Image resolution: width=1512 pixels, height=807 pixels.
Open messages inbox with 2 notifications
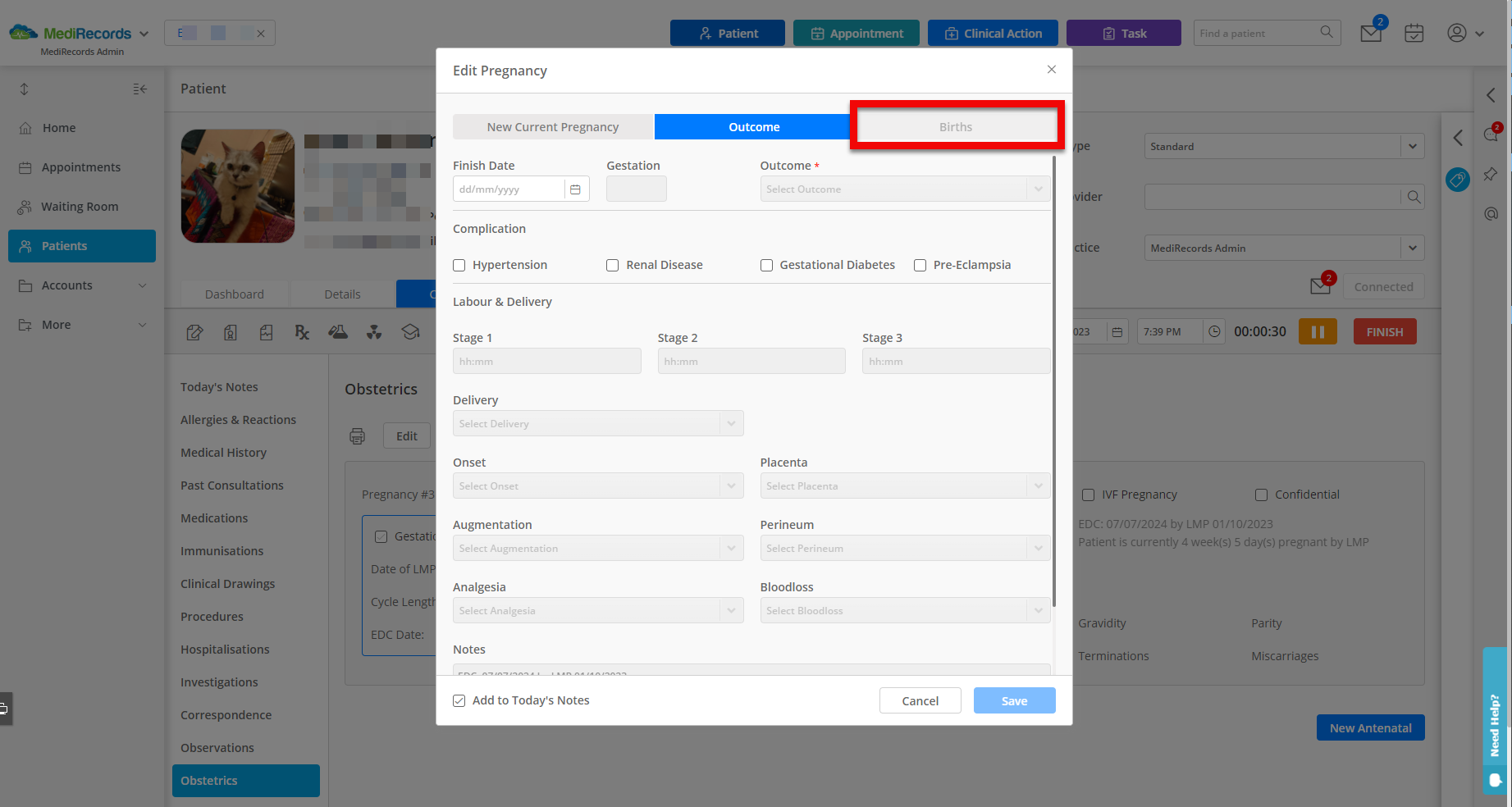click(x=1370, y=33)
